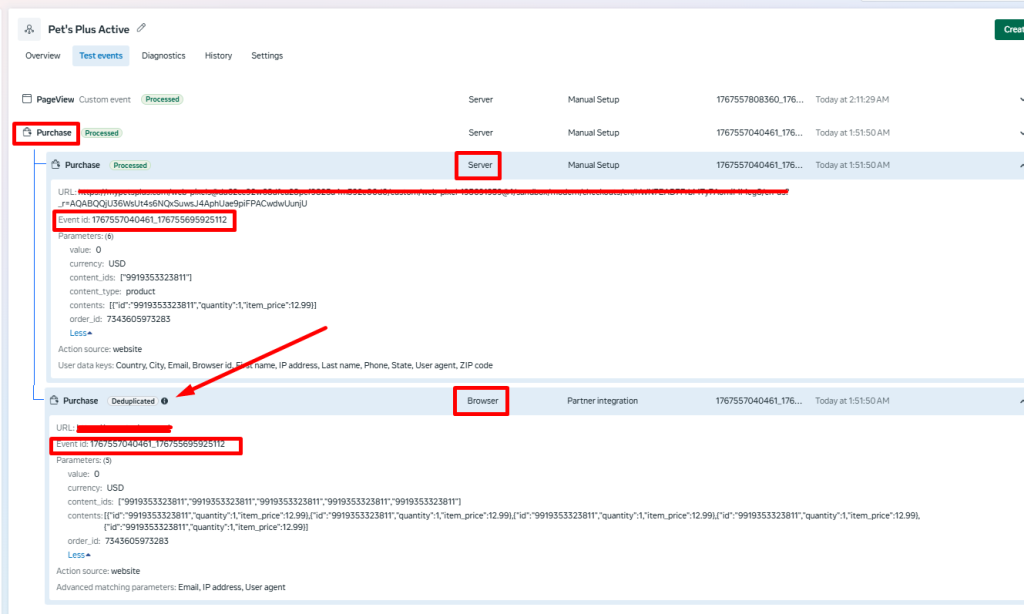Collapse the Browser Purchase event details

click(x=1019, y=401)
